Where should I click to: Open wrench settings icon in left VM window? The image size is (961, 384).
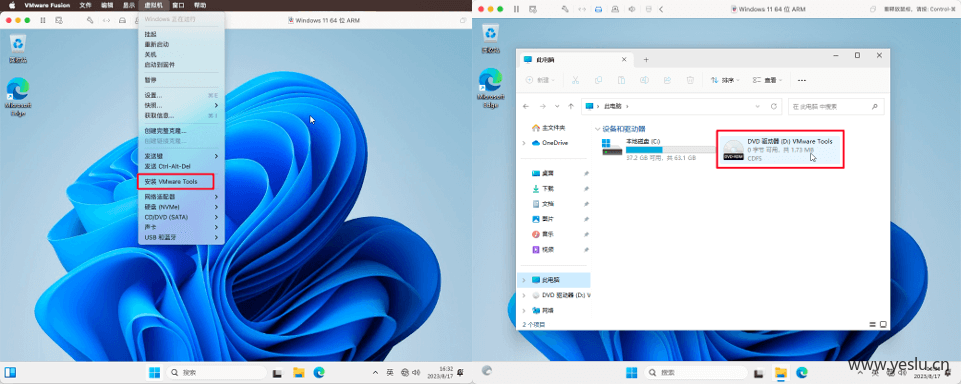coord(90,20)
